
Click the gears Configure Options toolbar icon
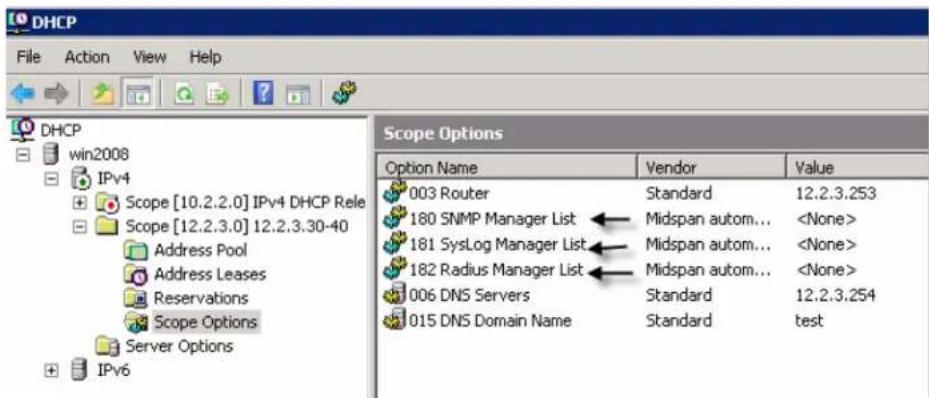[343, 94]
